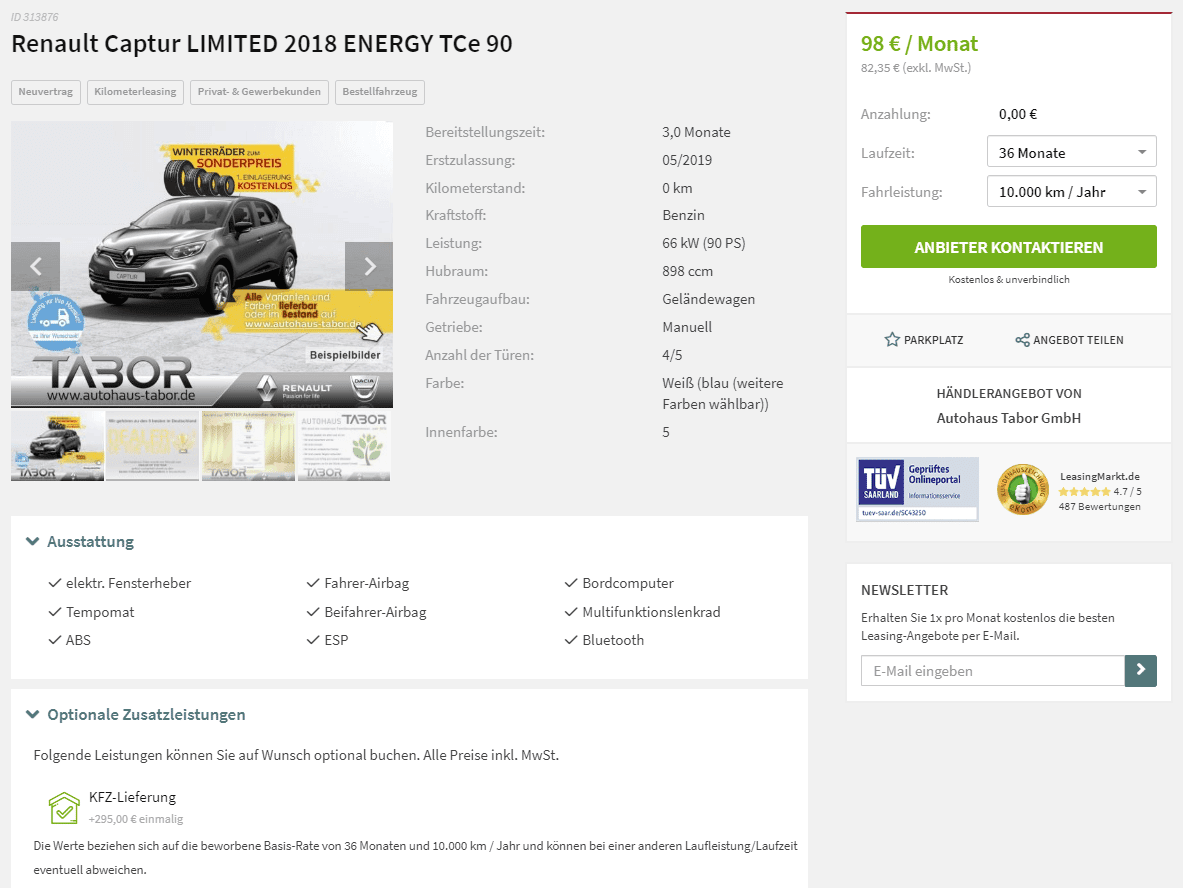Open the TÜV Saarland certification badge
The width and height of the screenshot is (1183, 888).
click(917, 489)
